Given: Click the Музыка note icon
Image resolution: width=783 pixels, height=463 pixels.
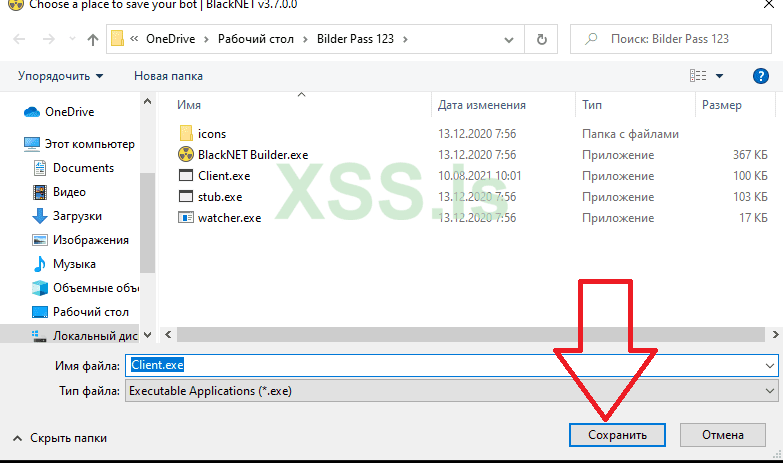Looking at the screenshot, I should click(x=40, y=264).
